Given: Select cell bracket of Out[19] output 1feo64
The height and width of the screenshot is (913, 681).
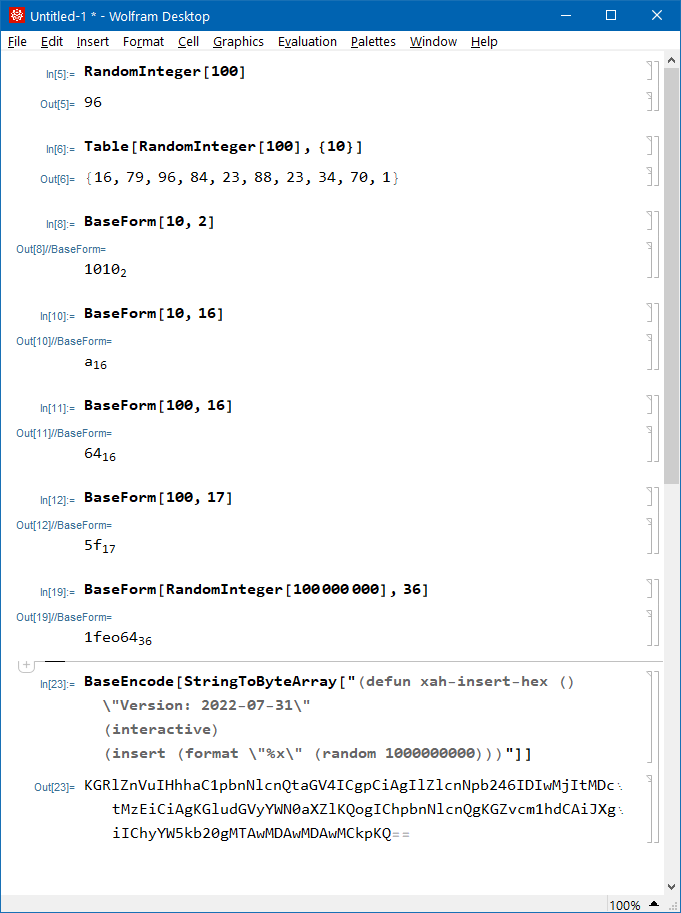Looking at the screenshot, I should point(650,628).
